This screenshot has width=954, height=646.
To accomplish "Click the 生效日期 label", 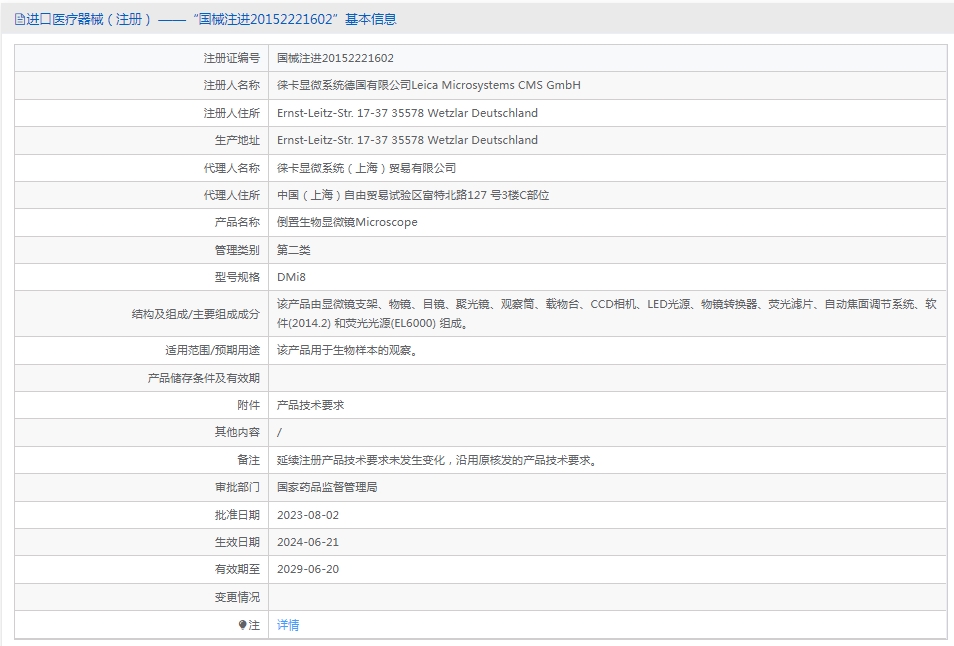I will [237, 542].
